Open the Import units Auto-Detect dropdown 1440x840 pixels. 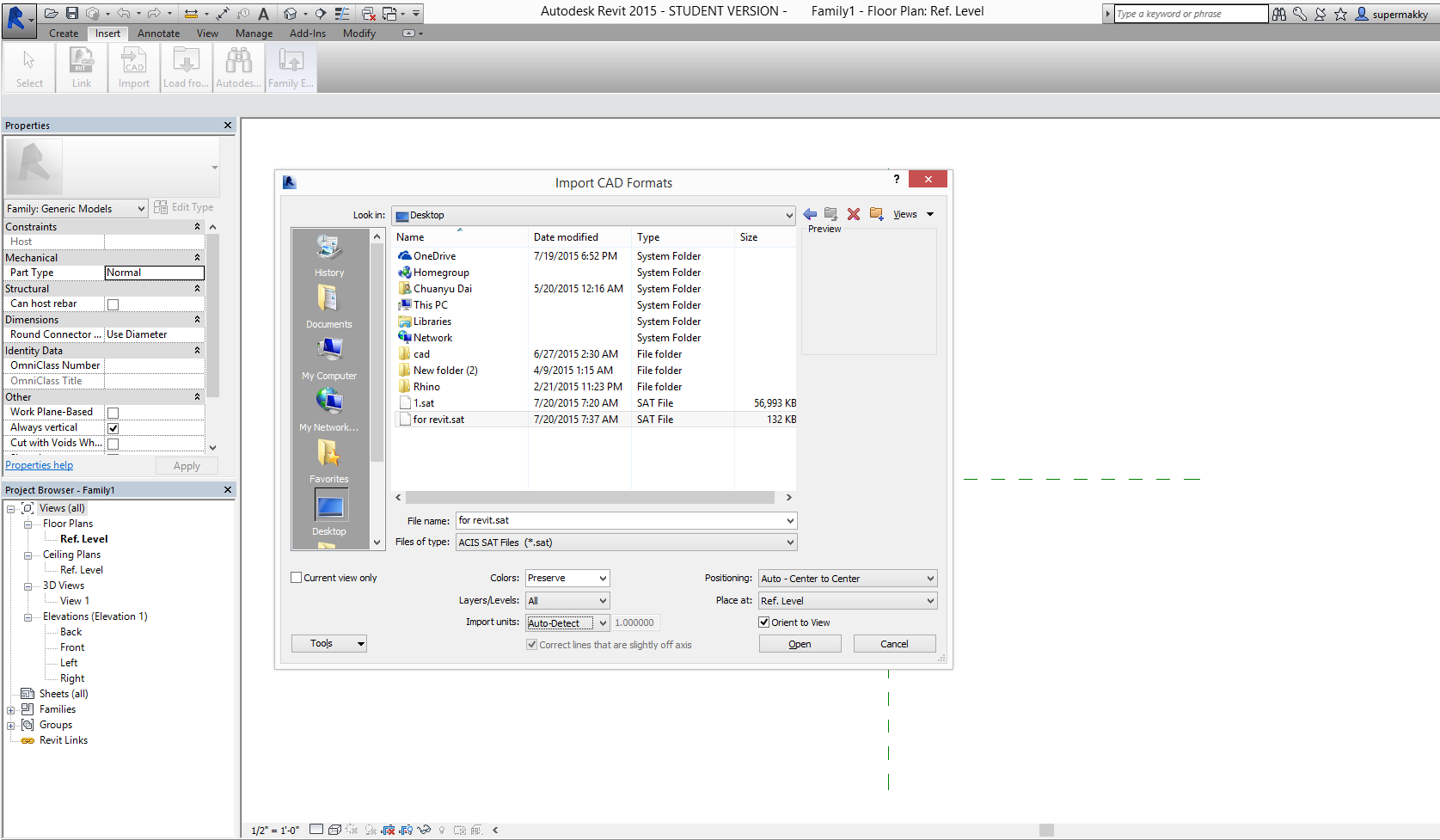pyautogui.click(x=567, y=622)
